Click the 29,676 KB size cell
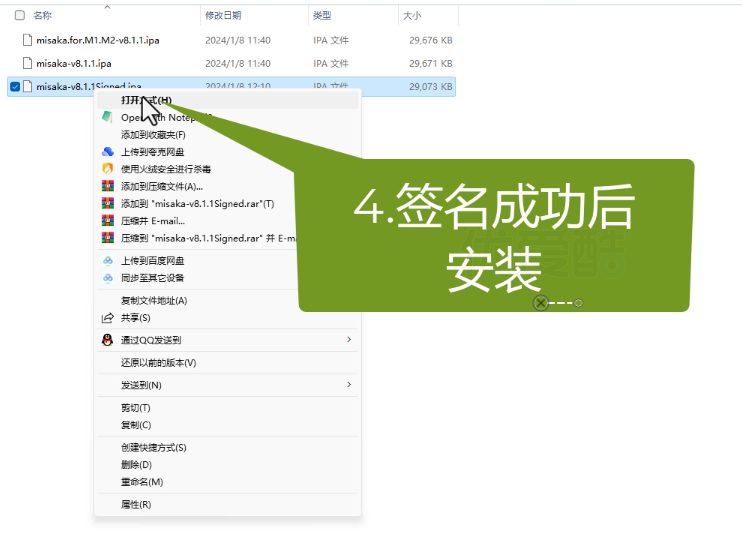Screen dimensions: 742x537 pyautogui.click(x=431, y=41)
